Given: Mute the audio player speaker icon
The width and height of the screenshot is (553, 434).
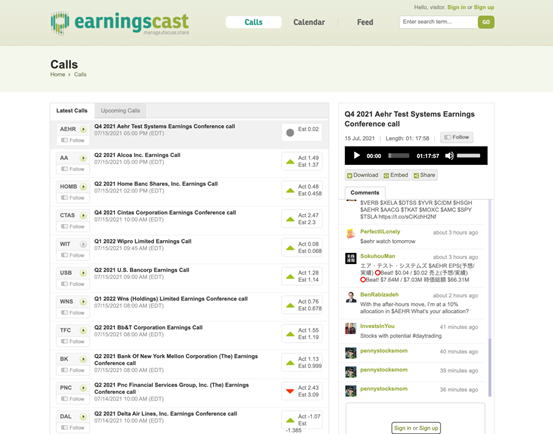Looking at the screenshot, I should [449, 155].
